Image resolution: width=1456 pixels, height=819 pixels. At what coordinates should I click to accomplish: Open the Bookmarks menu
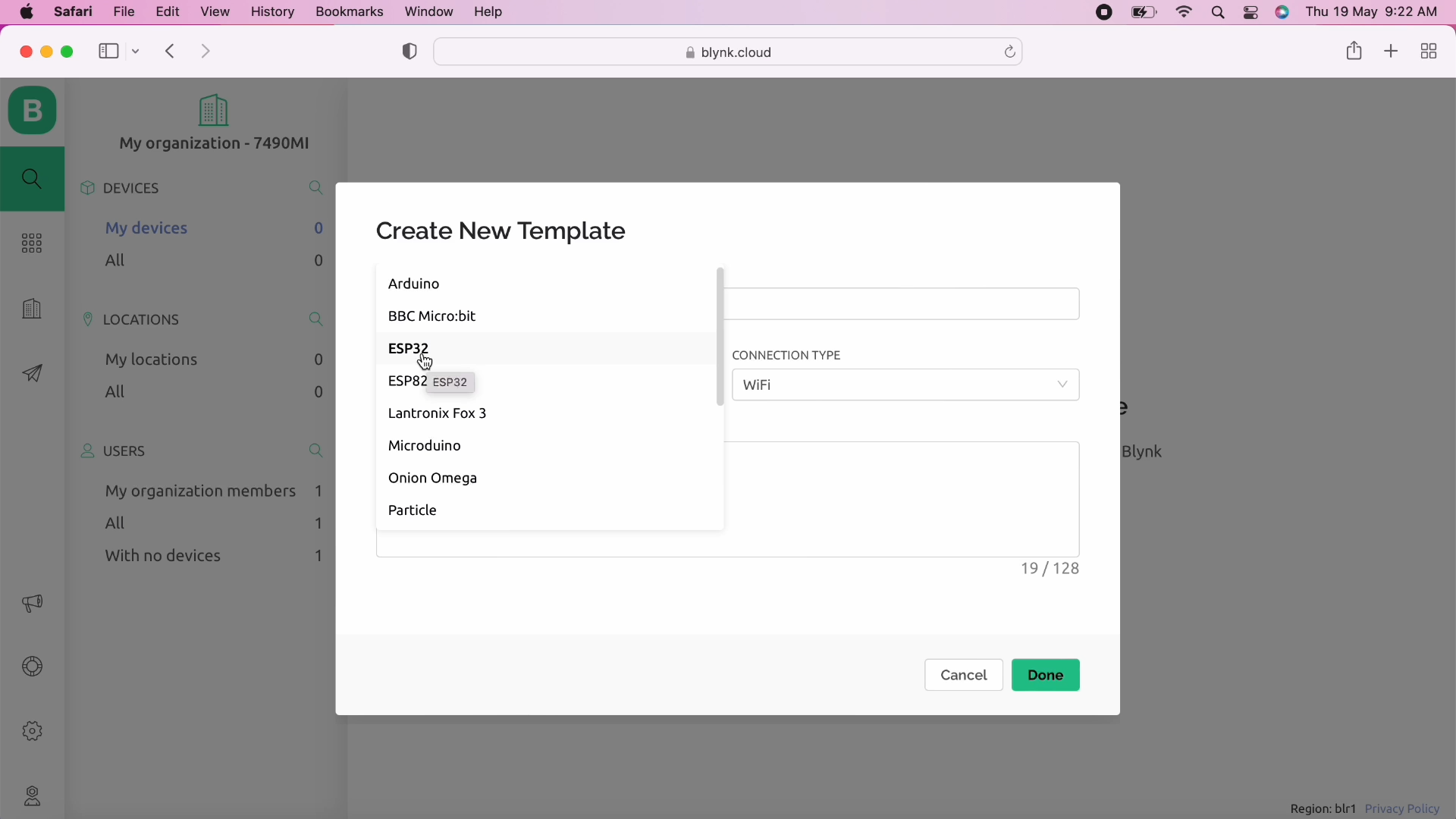[350, 12]
